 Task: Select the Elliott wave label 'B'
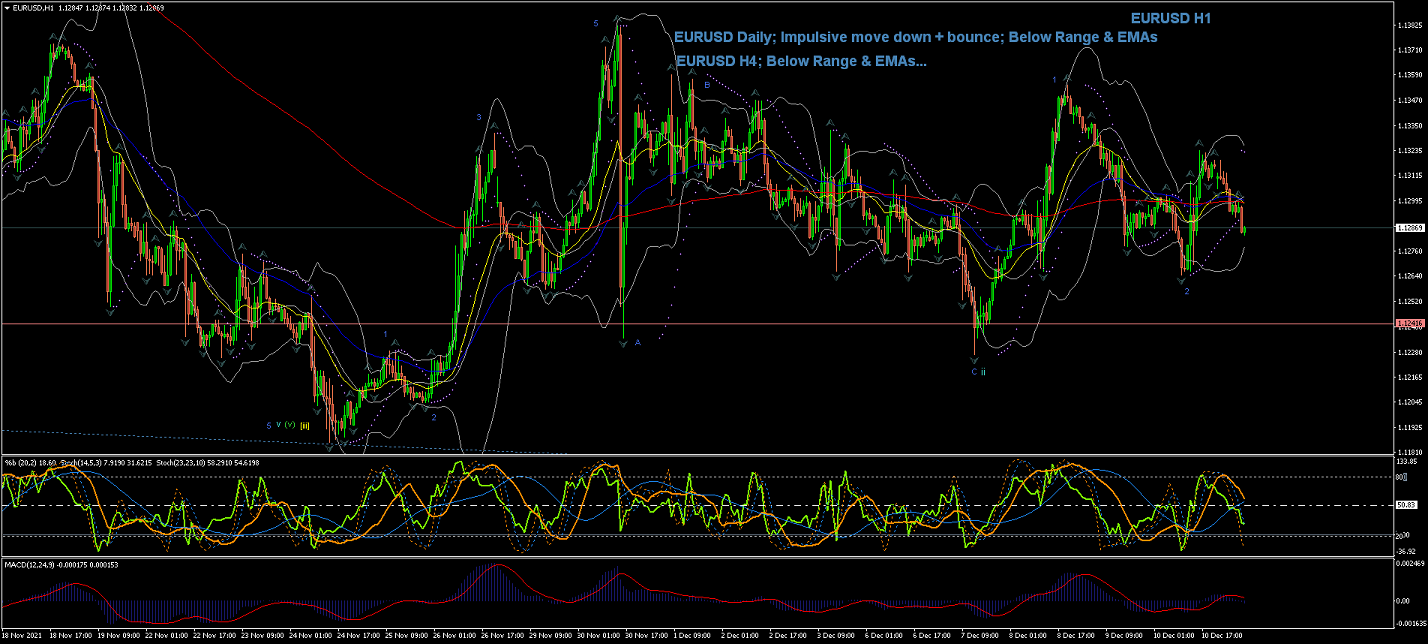point(707,85)
